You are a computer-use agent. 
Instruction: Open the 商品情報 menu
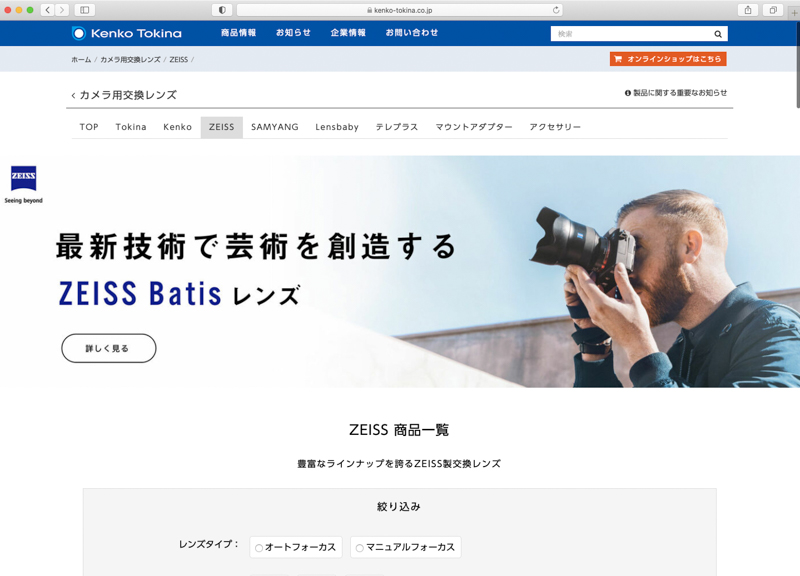click(238, 33)
